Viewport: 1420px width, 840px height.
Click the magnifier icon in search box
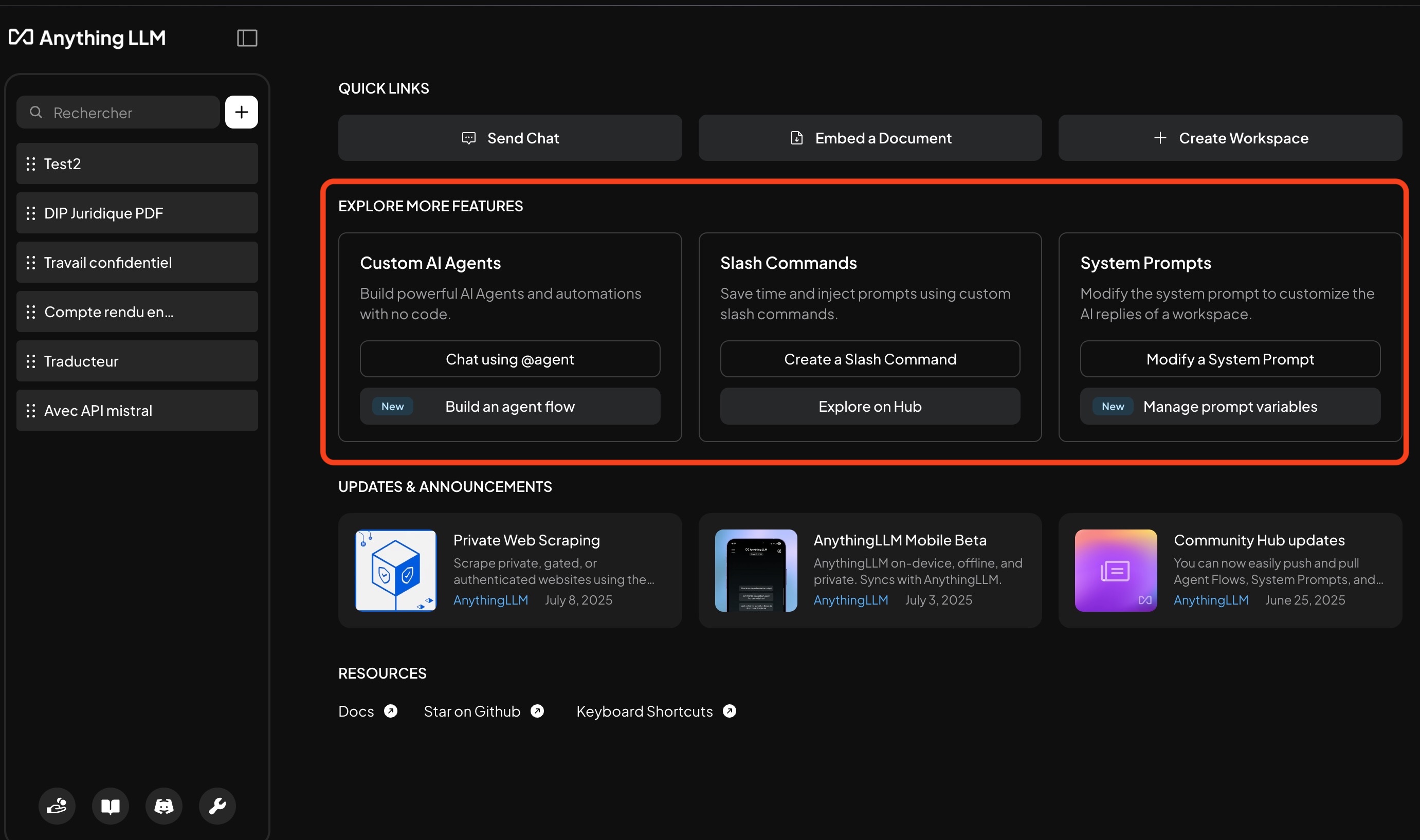(x=36, y=112)
